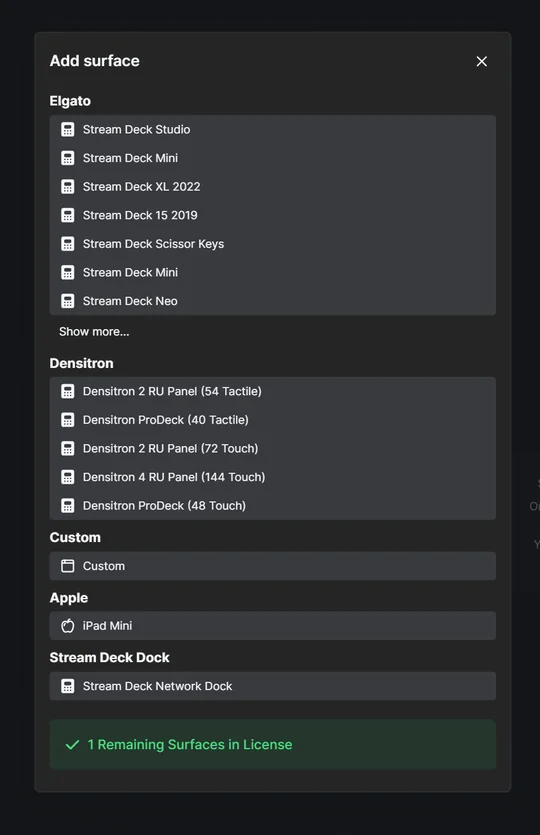This screenshot has width=540, height=835.
Task: Click the icon for Densitron 2 RU Panel (72 Touch)
Action: pos(68,448)
